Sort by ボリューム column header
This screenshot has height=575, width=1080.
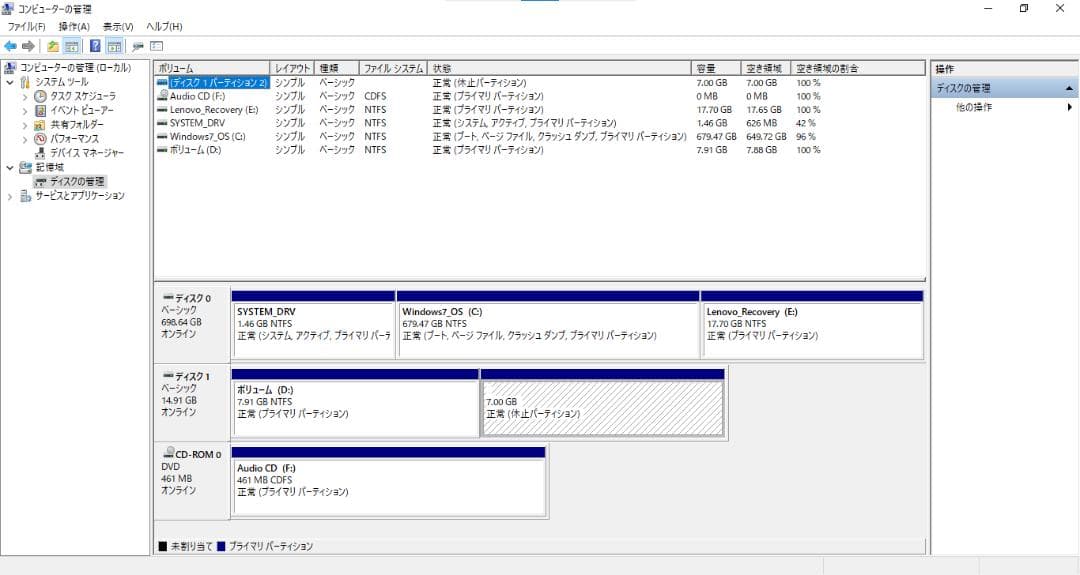(x=212, y=68)
